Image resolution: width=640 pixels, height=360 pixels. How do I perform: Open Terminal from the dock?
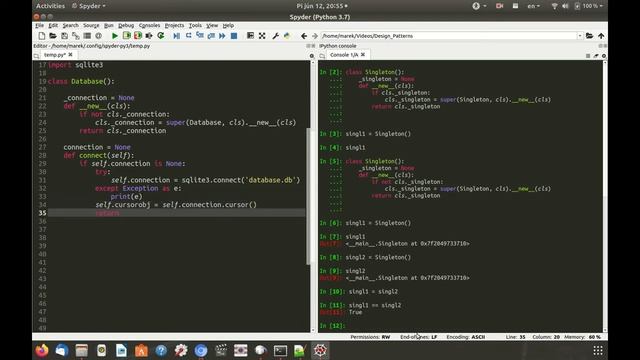pos(280,351)
